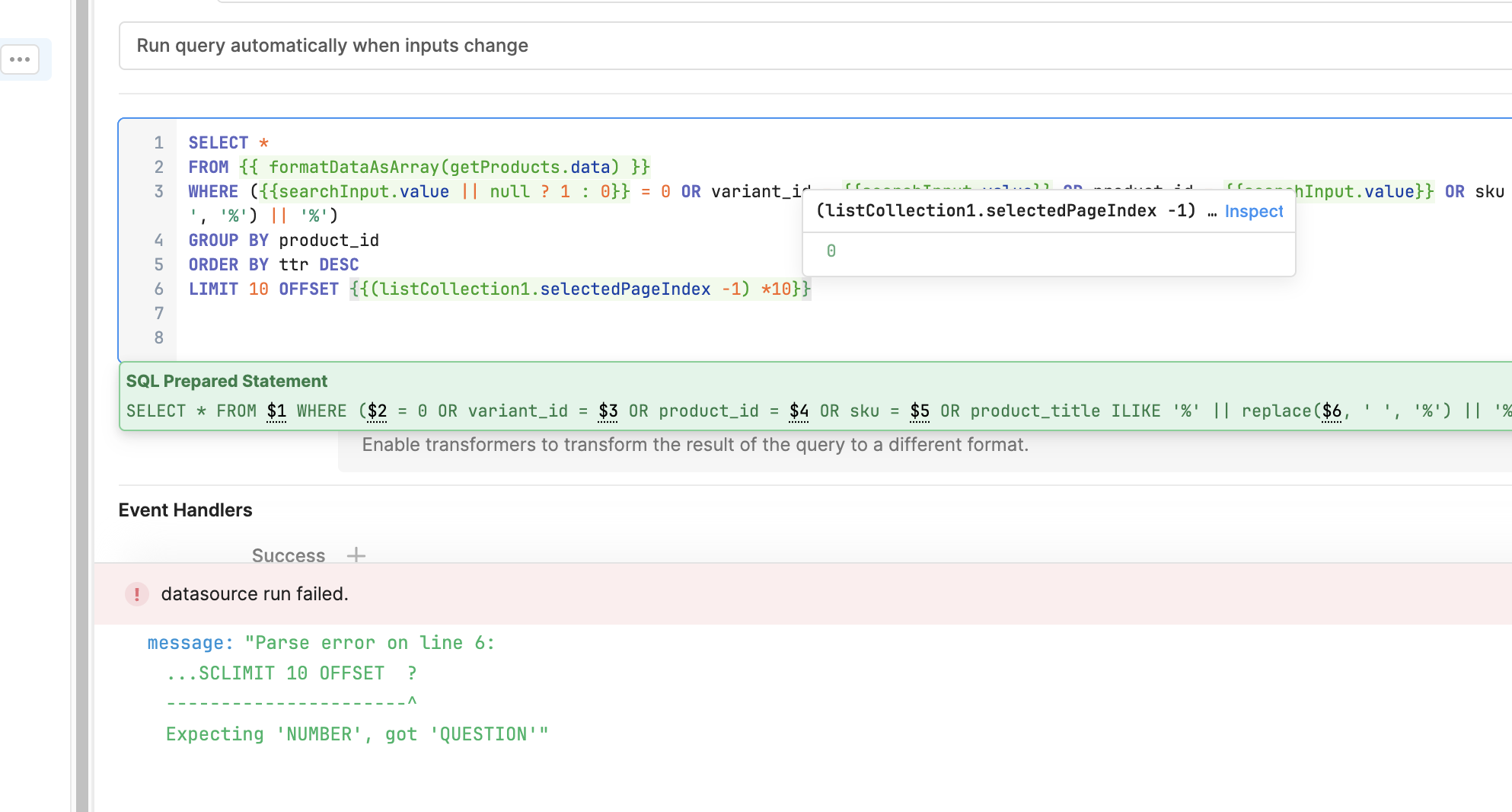Add a Success event handler with plus icon
This screenshot has width=1512, height=812.
click(356, 555)
